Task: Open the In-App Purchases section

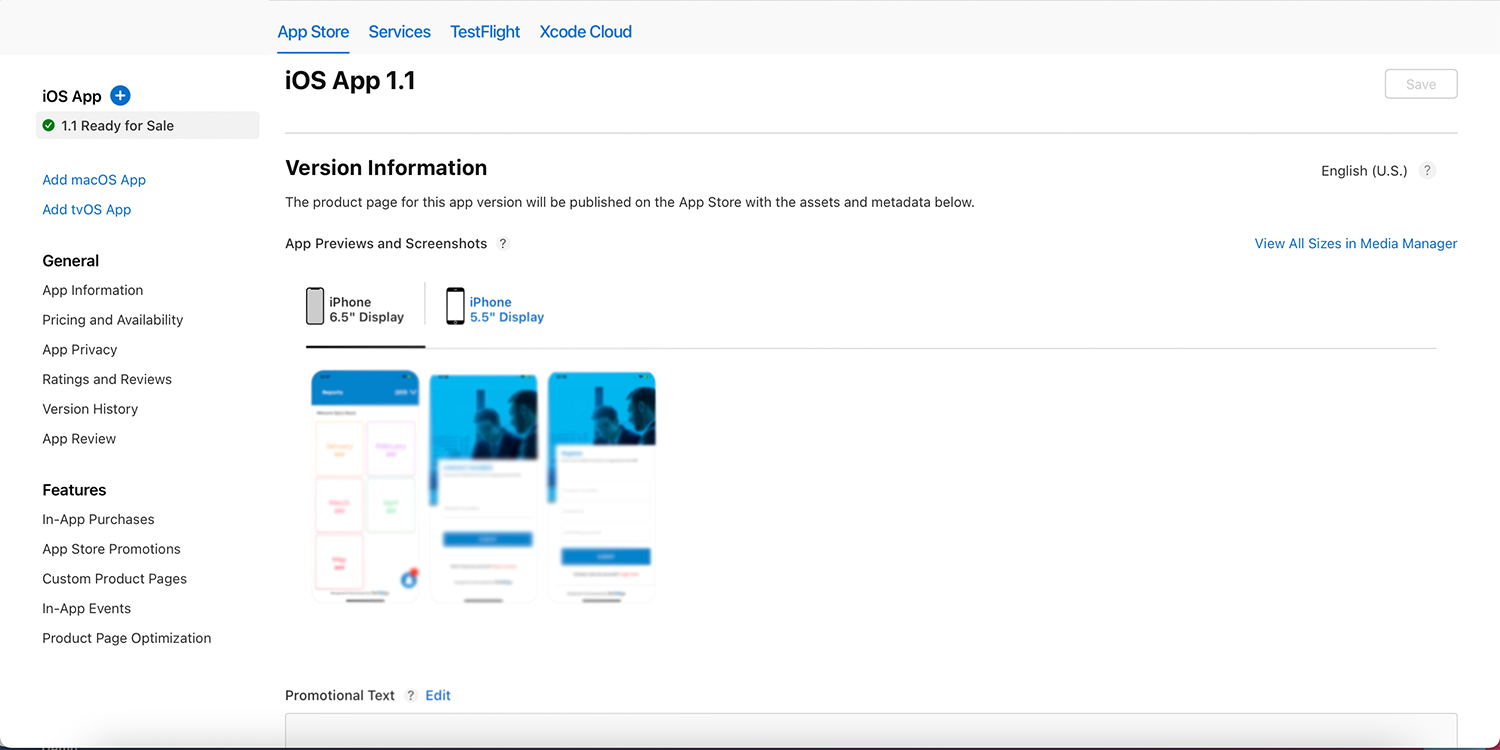Action: pos(98,519)
